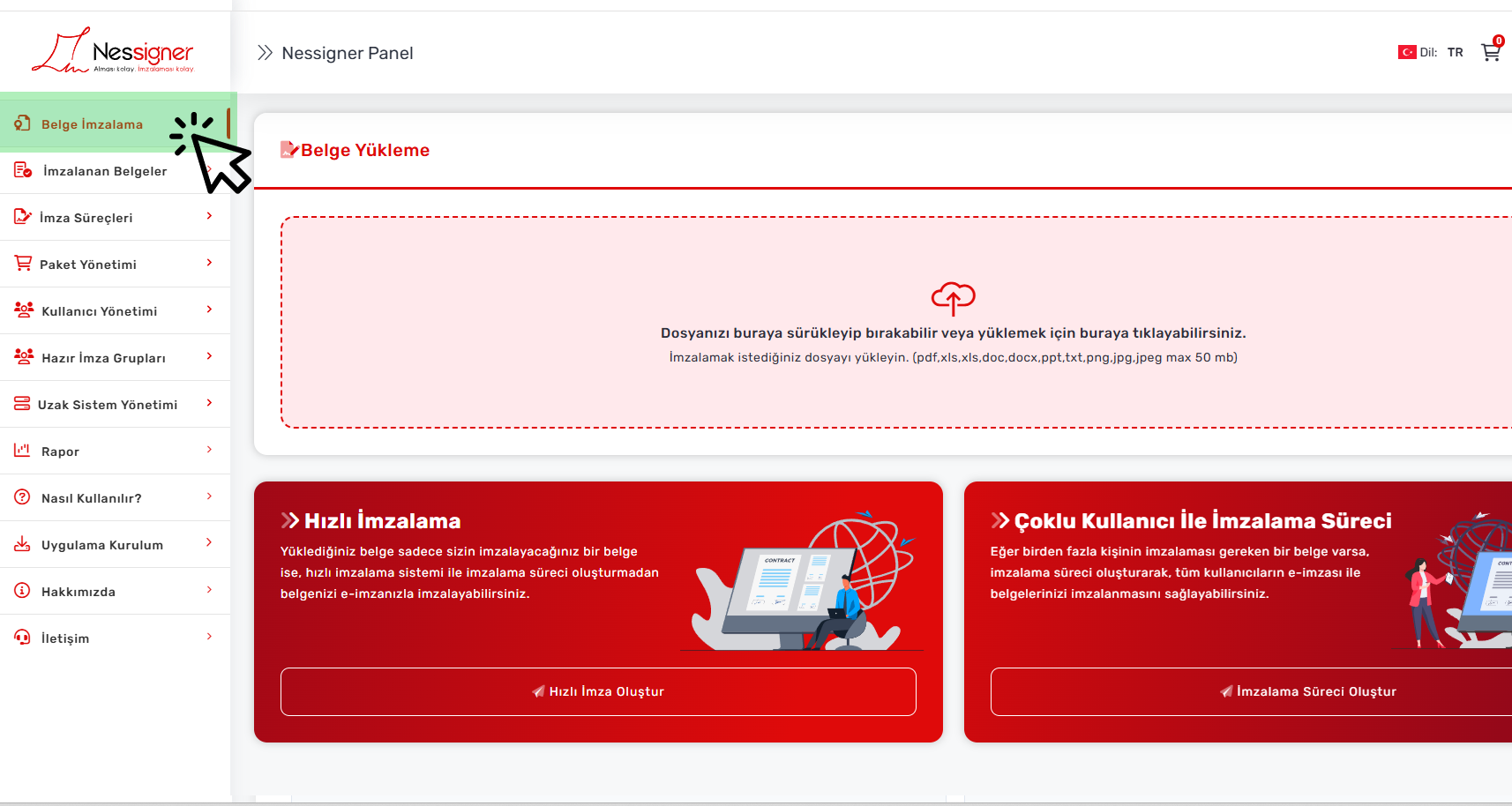
Task: Click the Nasıl Kullanılır question mark icon
Action: [x=22, y=497]
